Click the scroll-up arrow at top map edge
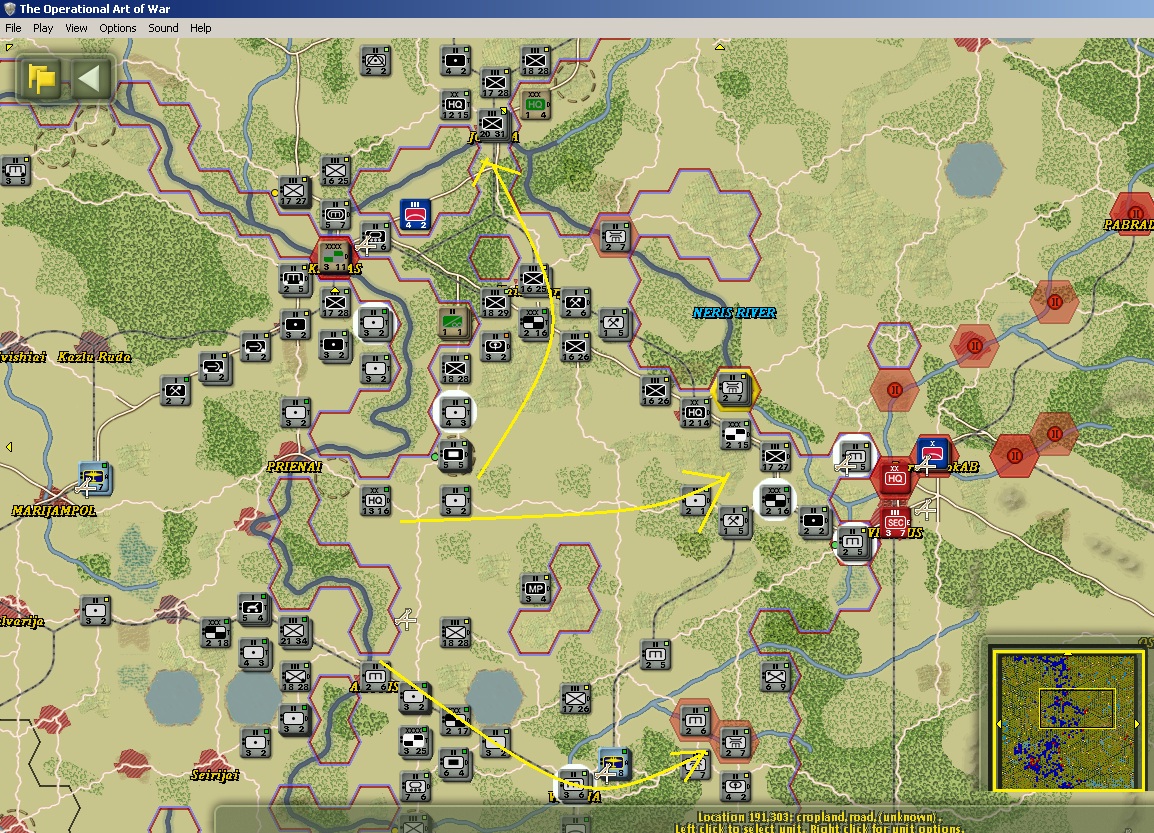Image resolution: width=1154 pixels, height=833 pixels. coord(720,46)
